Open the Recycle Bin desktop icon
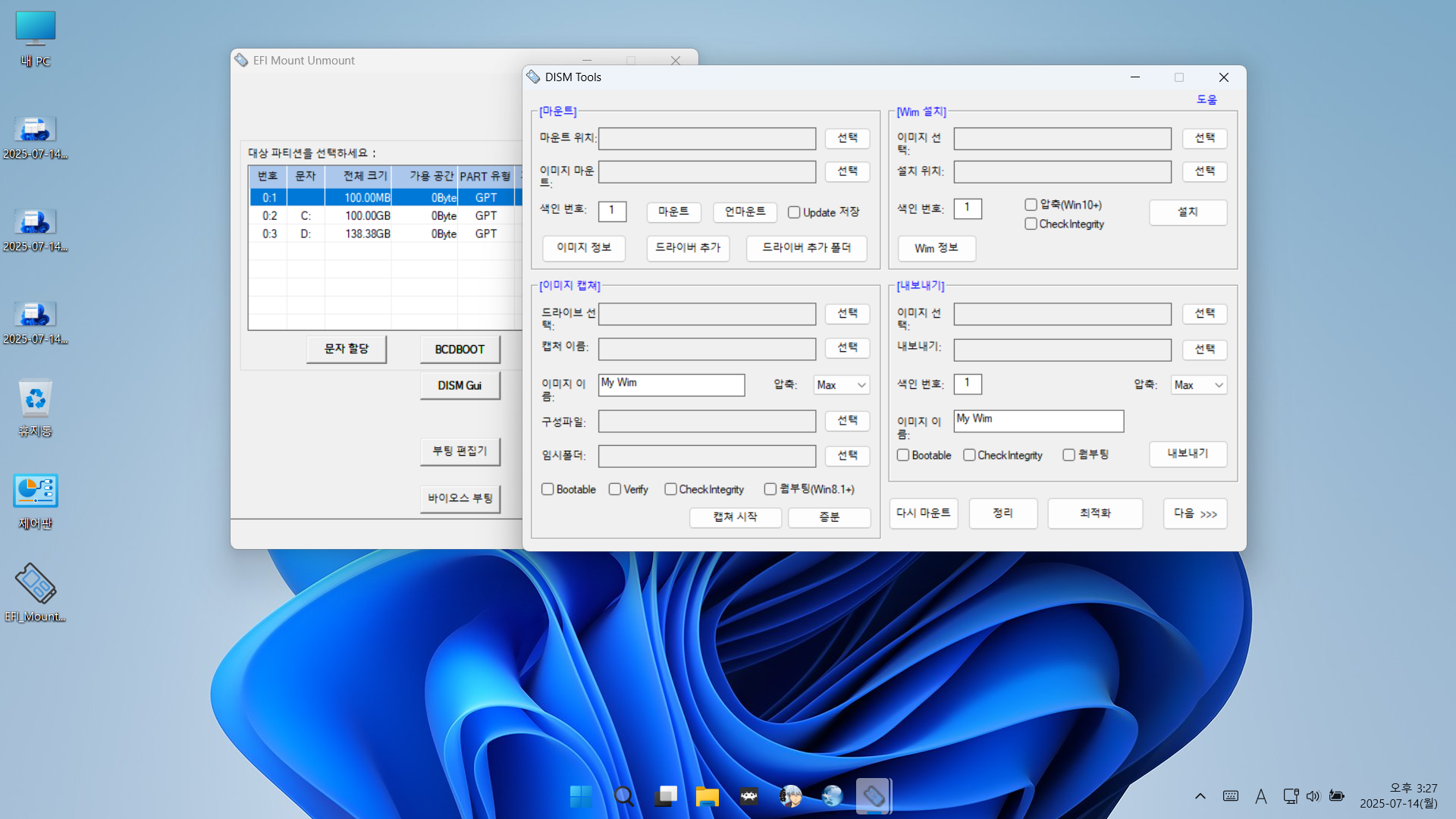 click(x=35, y=400)
